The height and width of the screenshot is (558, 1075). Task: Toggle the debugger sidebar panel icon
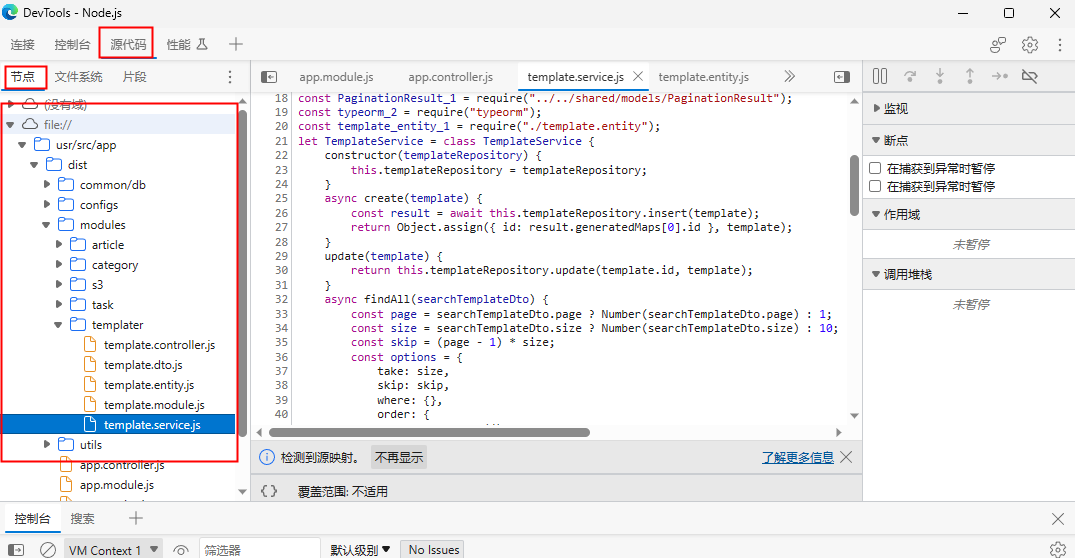pyautogui.click(x=842, y=77)
